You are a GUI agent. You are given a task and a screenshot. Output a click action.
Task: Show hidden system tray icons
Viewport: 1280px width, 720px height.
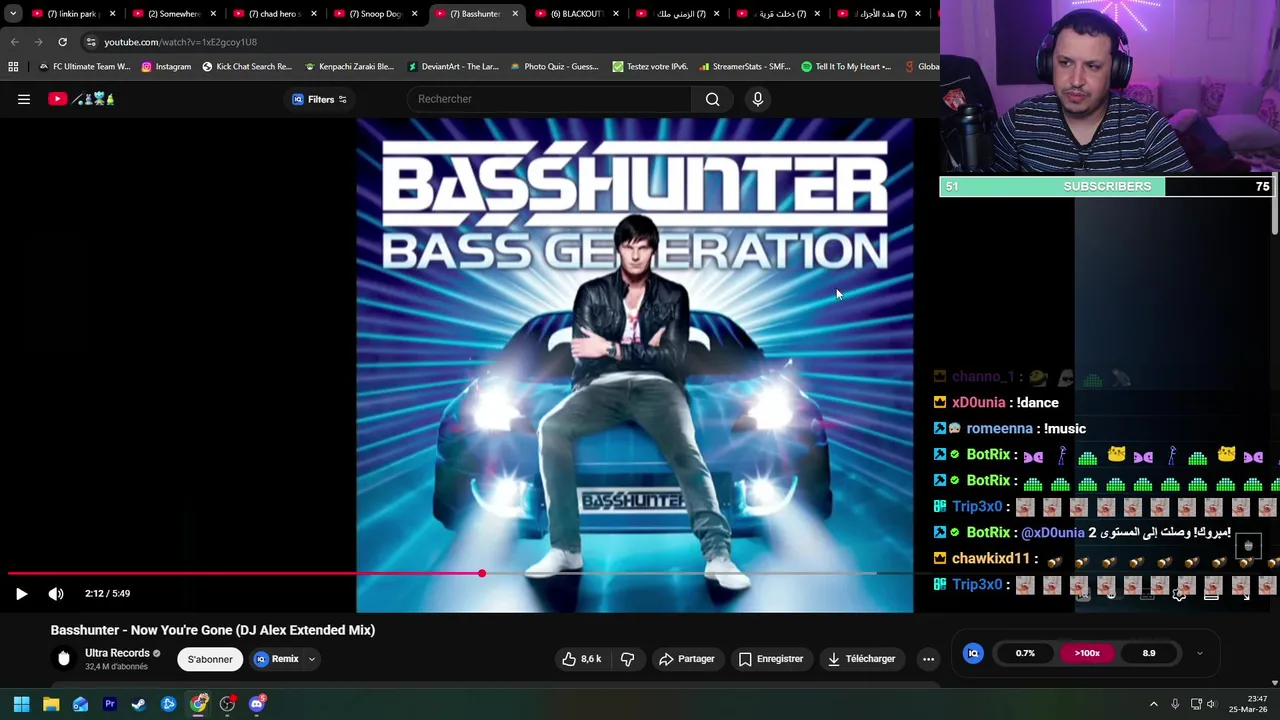[x=1153, y=704]
